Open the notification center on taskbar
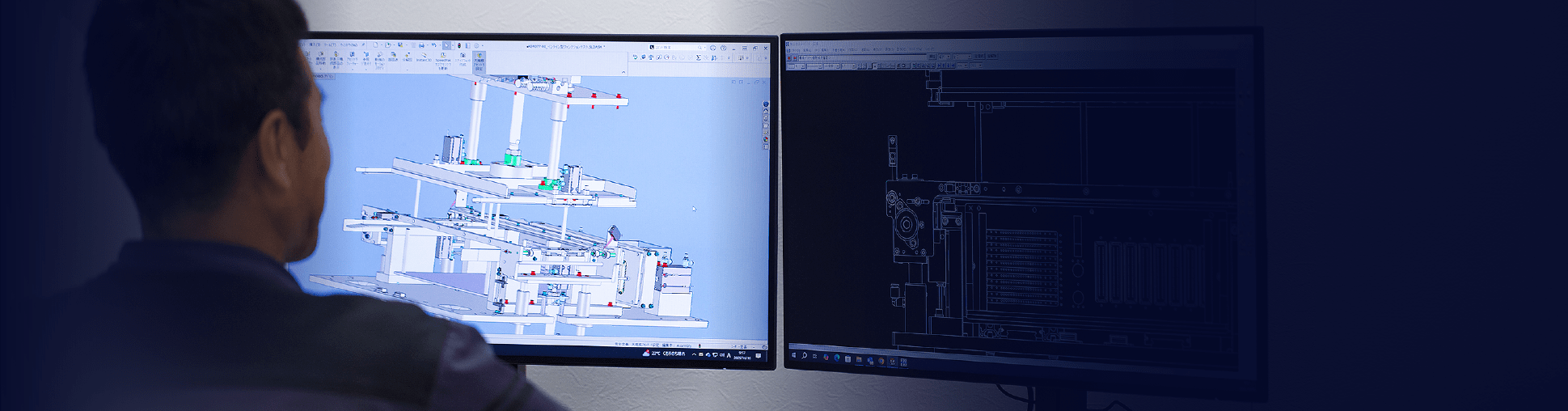 pyautogui.click(x=758, y=355)
